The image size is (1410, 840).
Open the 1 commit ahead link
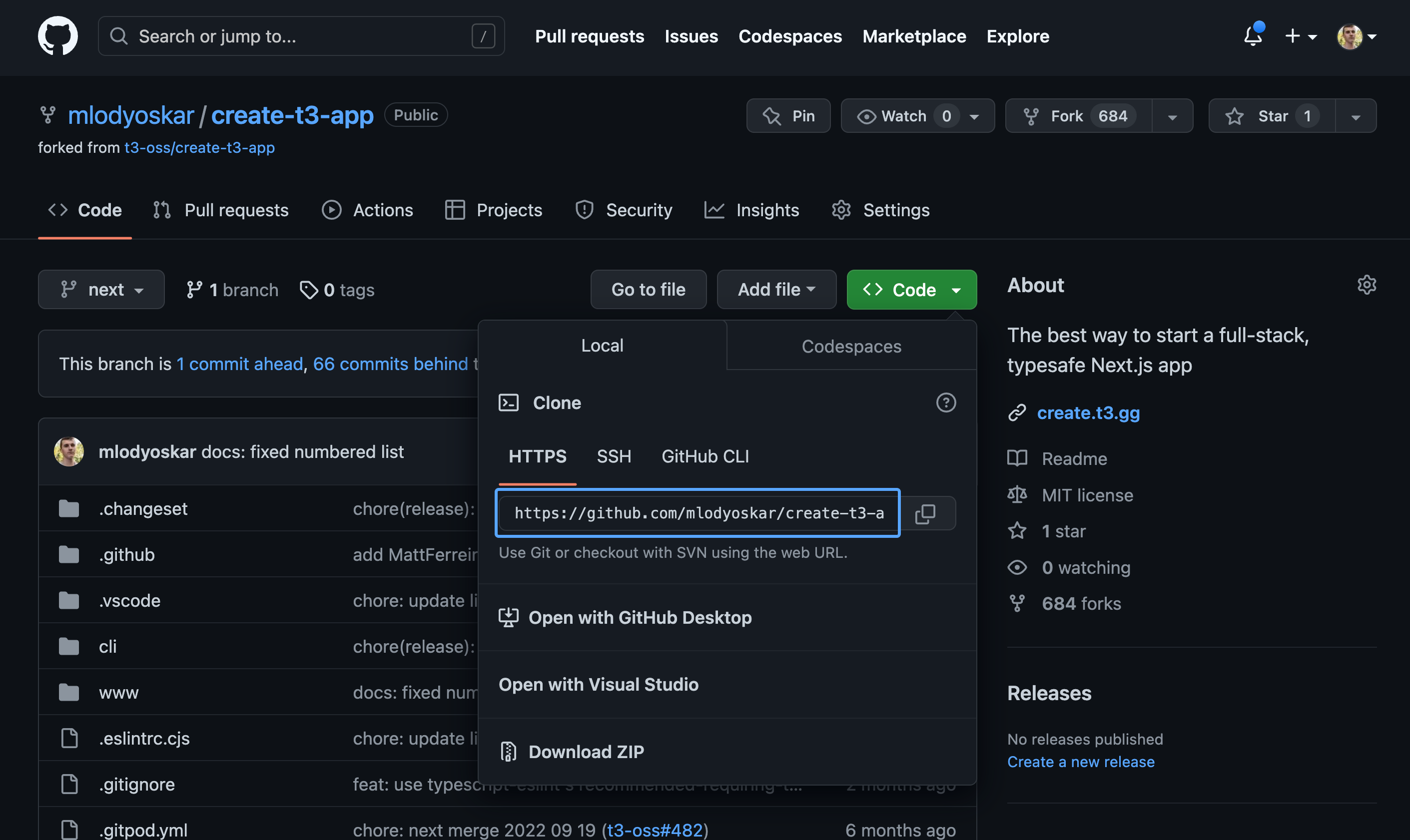pos(239,364)
